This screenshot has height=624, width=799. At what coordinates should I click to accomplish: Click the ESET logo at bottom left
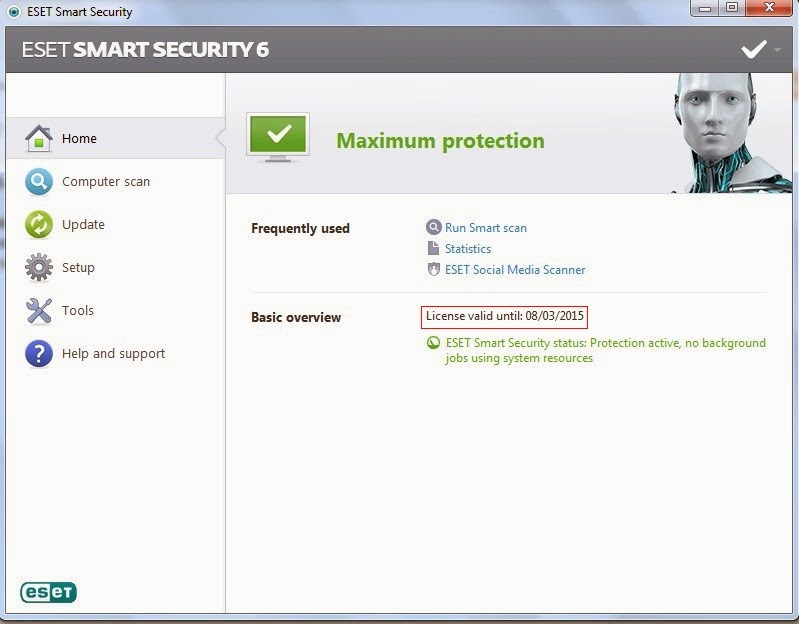tap(48, 592)
